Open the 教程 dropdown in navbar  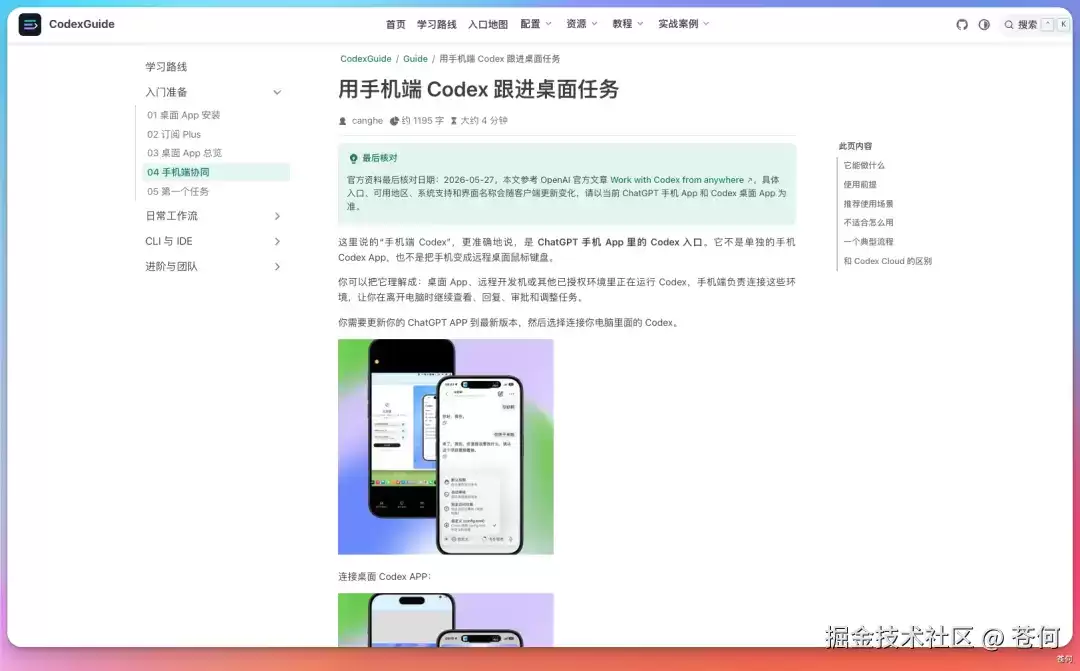[627, 24]
